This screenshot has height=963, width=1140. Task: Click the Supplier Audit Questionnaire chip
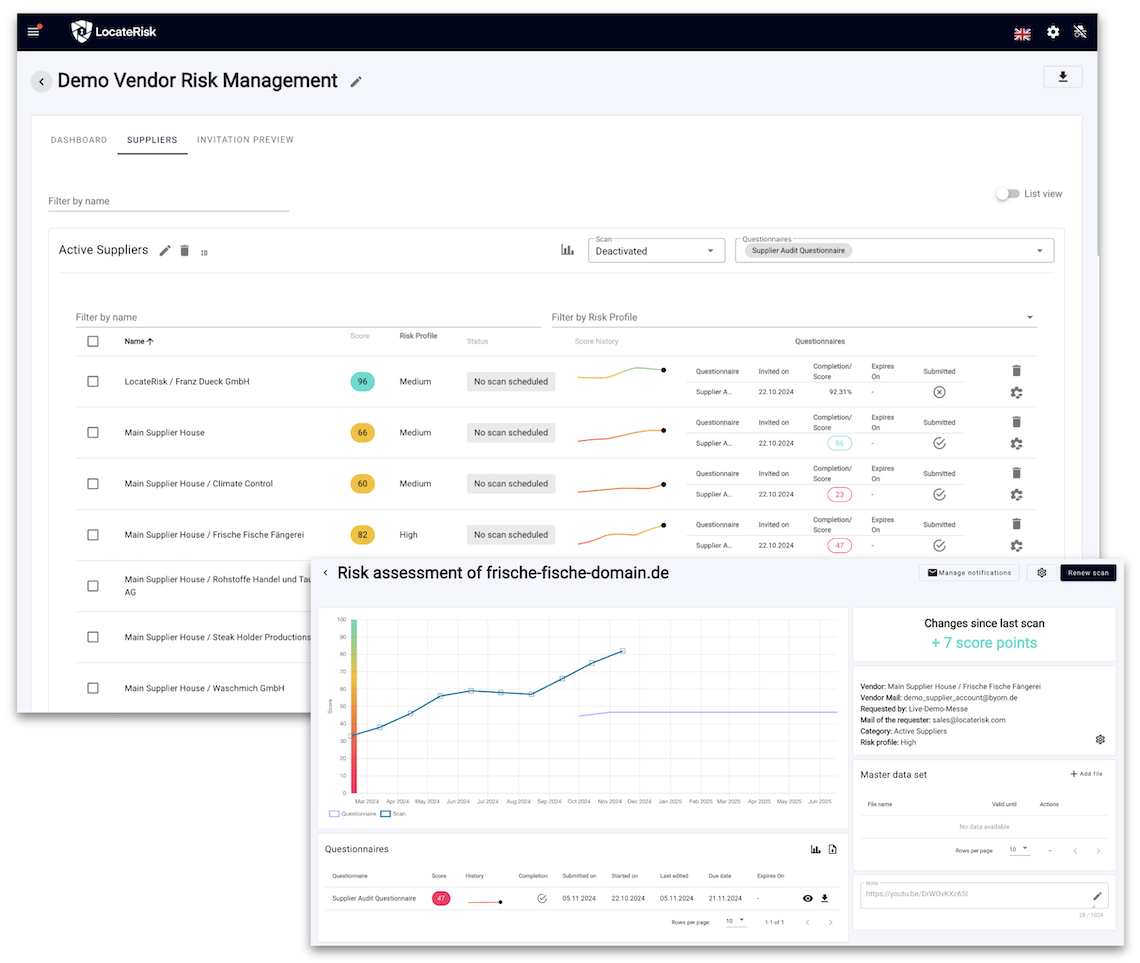coord(798,251)
